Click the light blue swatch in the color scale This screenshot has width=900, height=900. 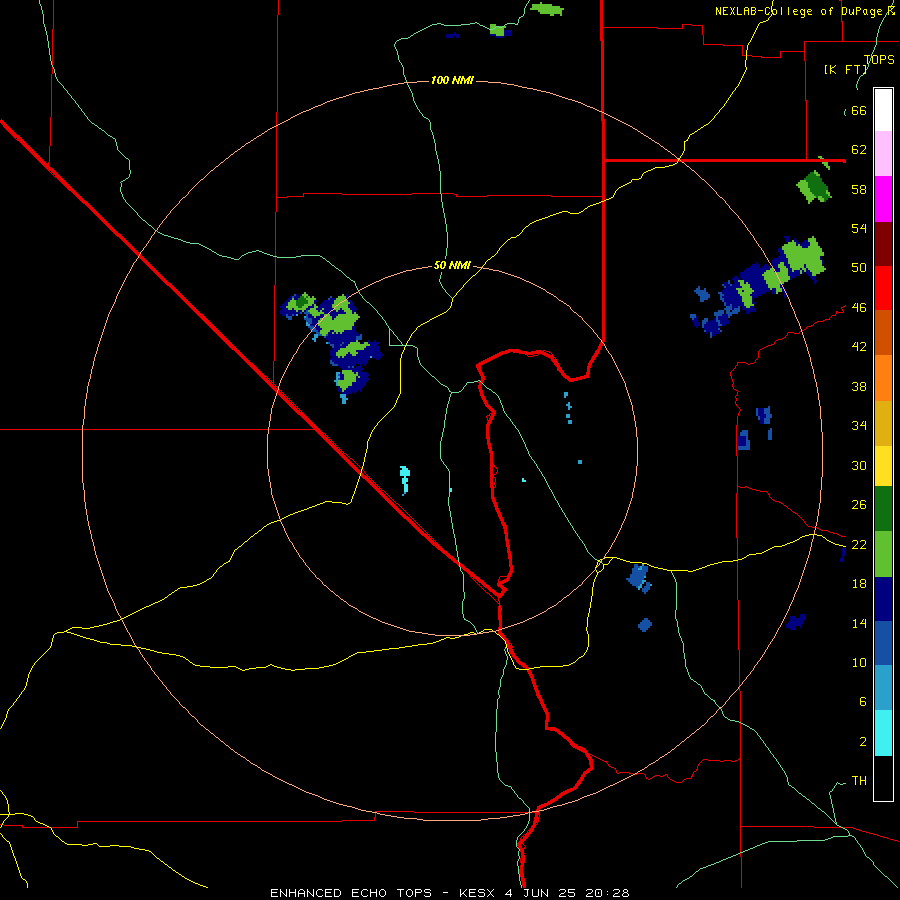[883, 688]
